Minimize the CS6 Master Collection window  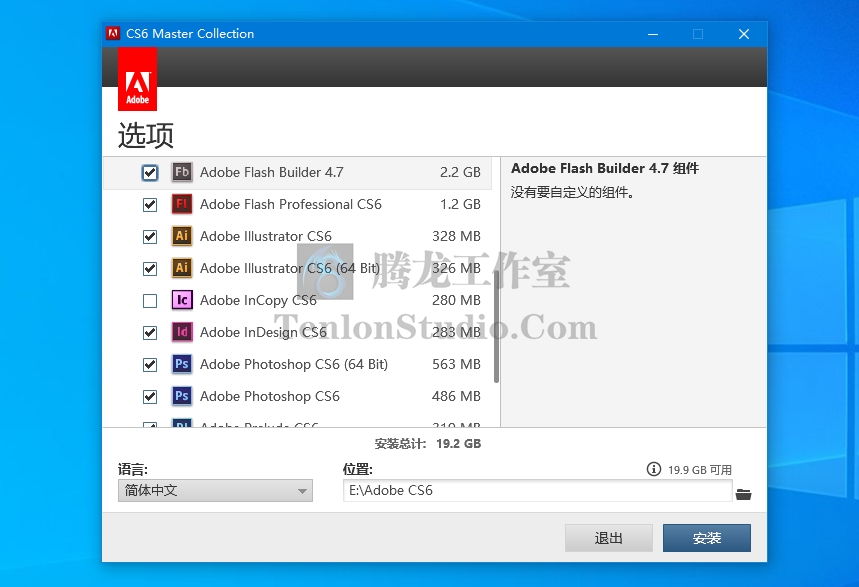tap(653, 34)
